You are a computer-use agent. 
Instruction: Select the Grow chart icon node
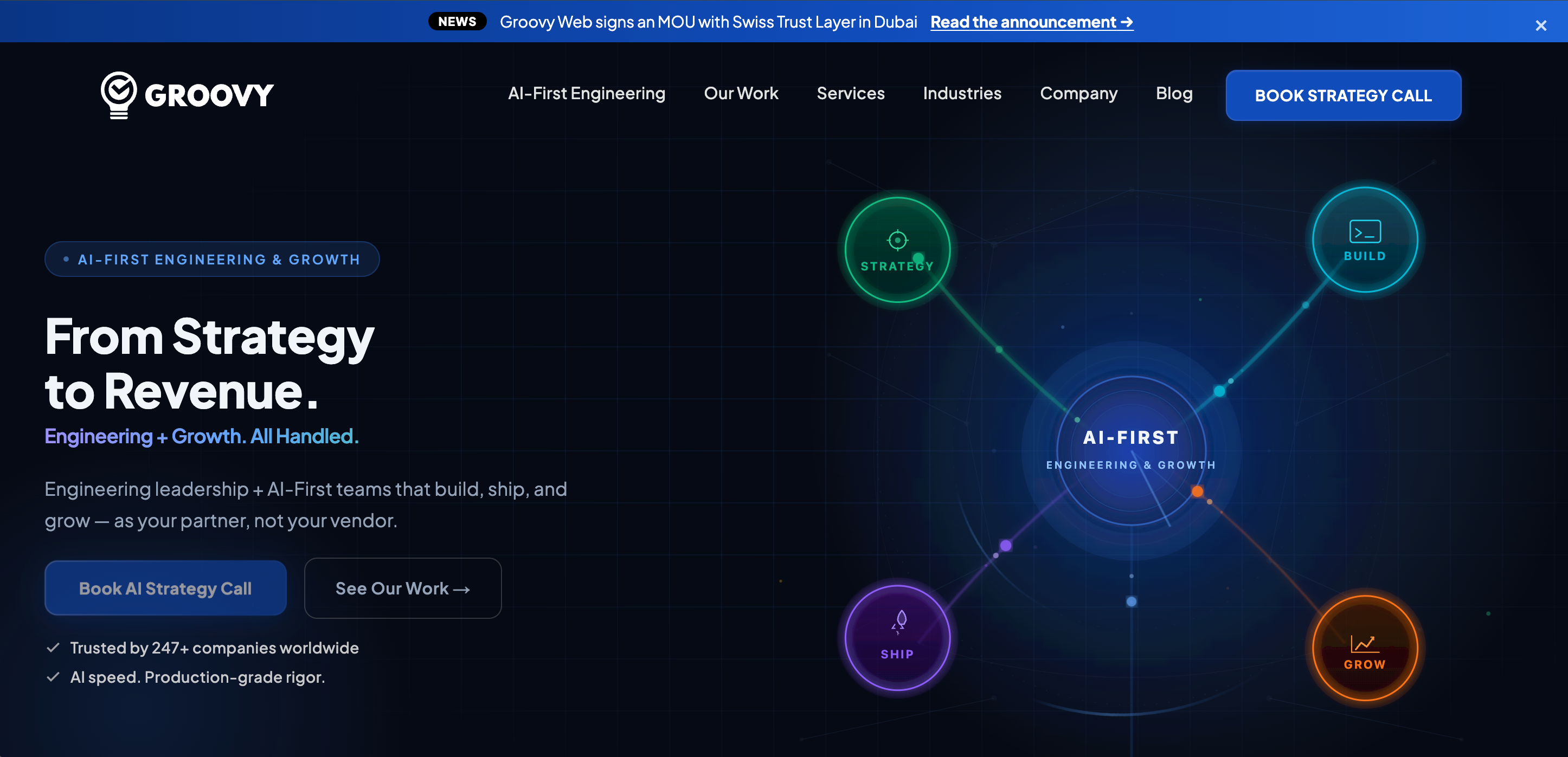click(x=1364, y=648)
